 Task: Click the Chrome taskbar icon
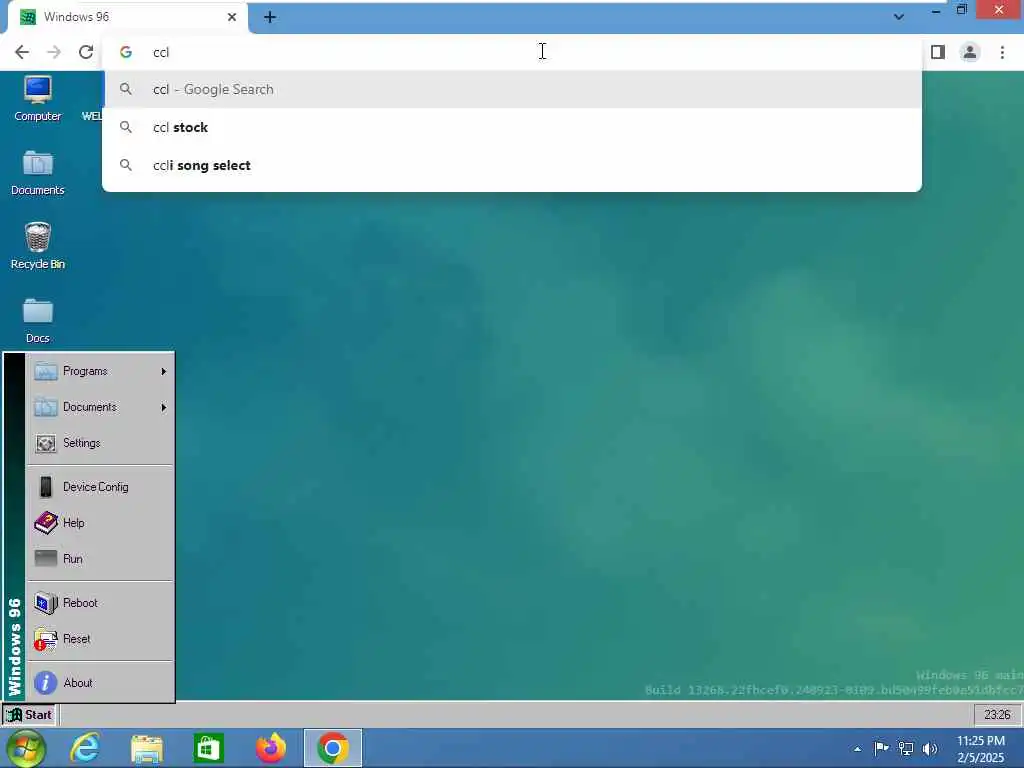click(332, 748)
